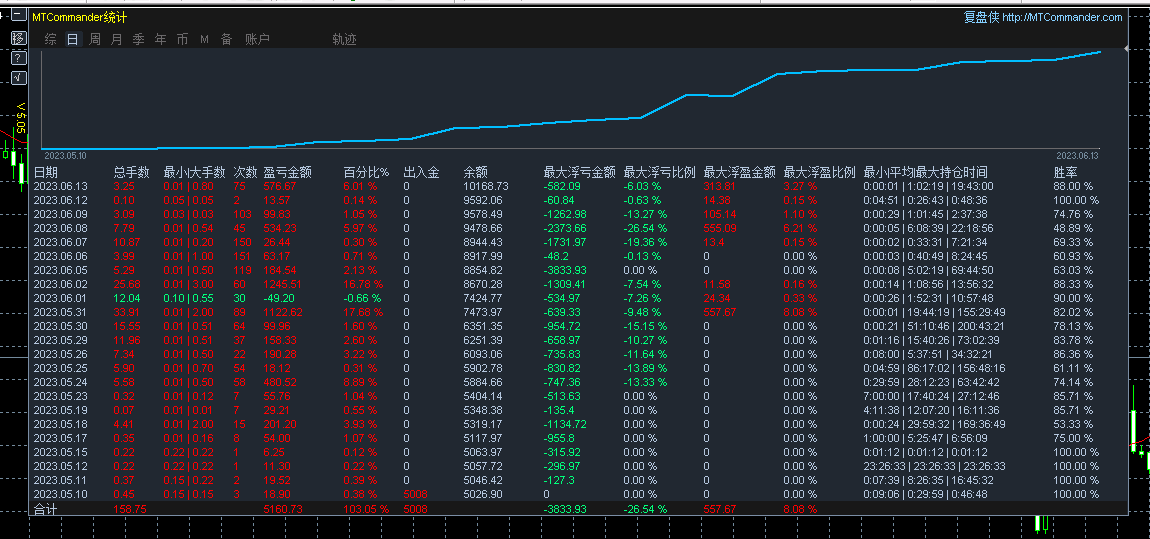The height and width of the screenshot is (539, 1150).
Task: Click the win rate 48.89 %
Action: (x=1073, y=228)
